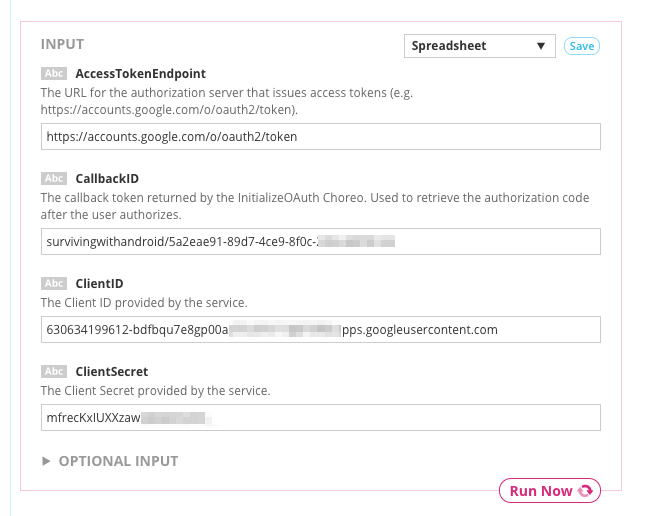Select the ClientID input box

[321, 330]
